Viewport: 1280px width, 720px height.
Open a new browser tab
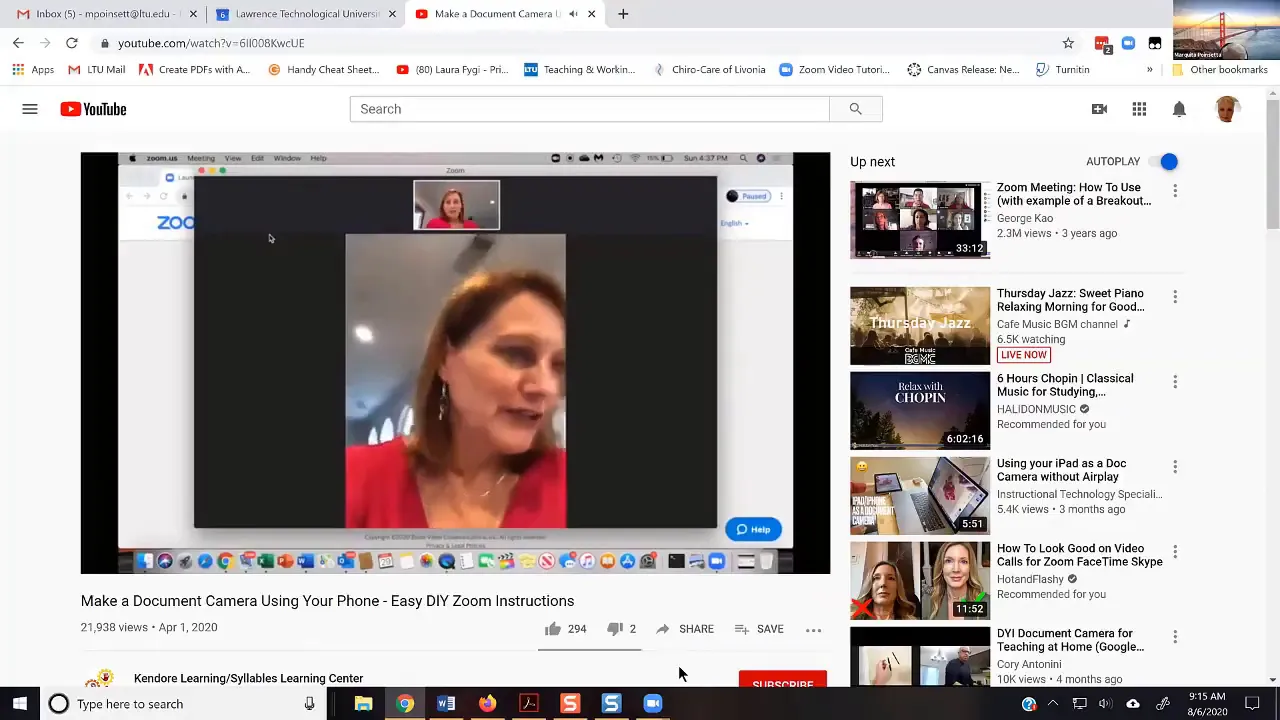point(623,14)
